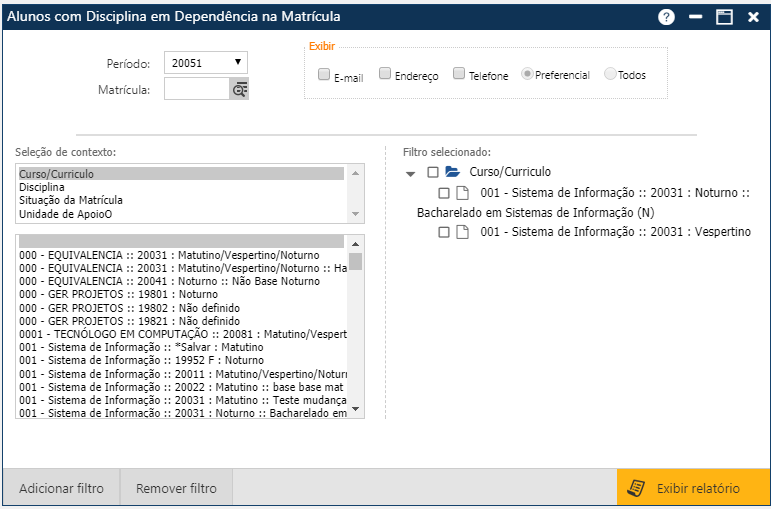Select Disciplina in context selection list
Viewport: 771px width, 509px height.
42,187
